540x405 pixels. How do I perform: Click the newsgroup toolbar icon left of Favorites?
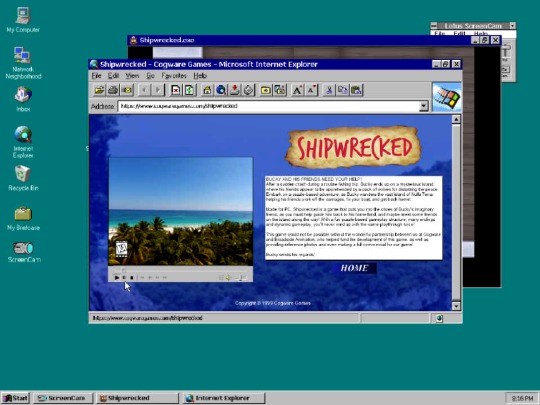tap(248, 90)
